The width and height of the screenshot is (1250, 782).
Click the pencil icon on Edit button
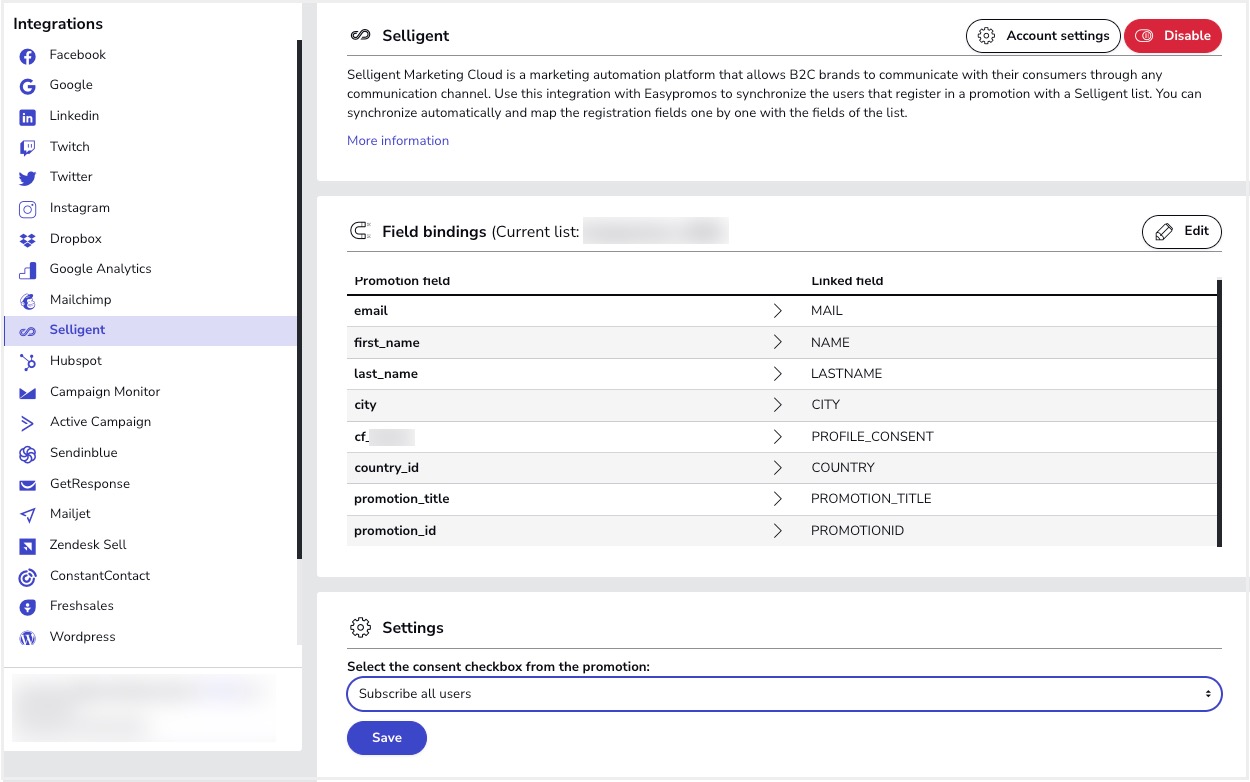click(x=1164, y=232)
